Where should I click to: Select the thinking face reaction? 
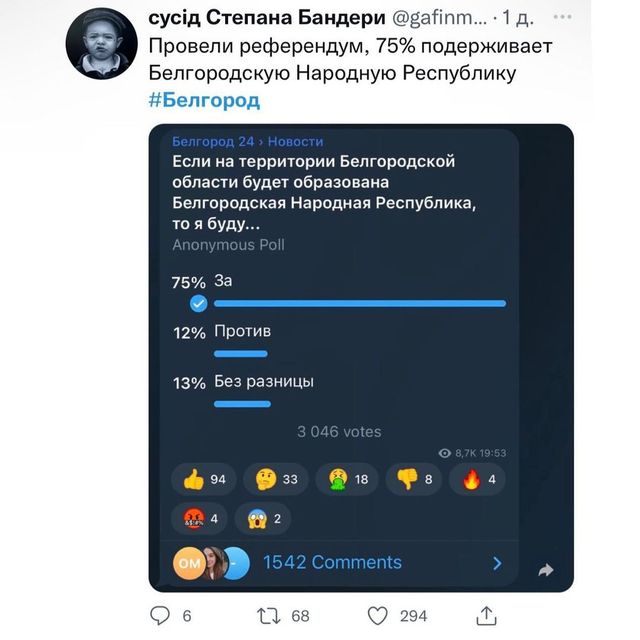[x=278, y=480]
